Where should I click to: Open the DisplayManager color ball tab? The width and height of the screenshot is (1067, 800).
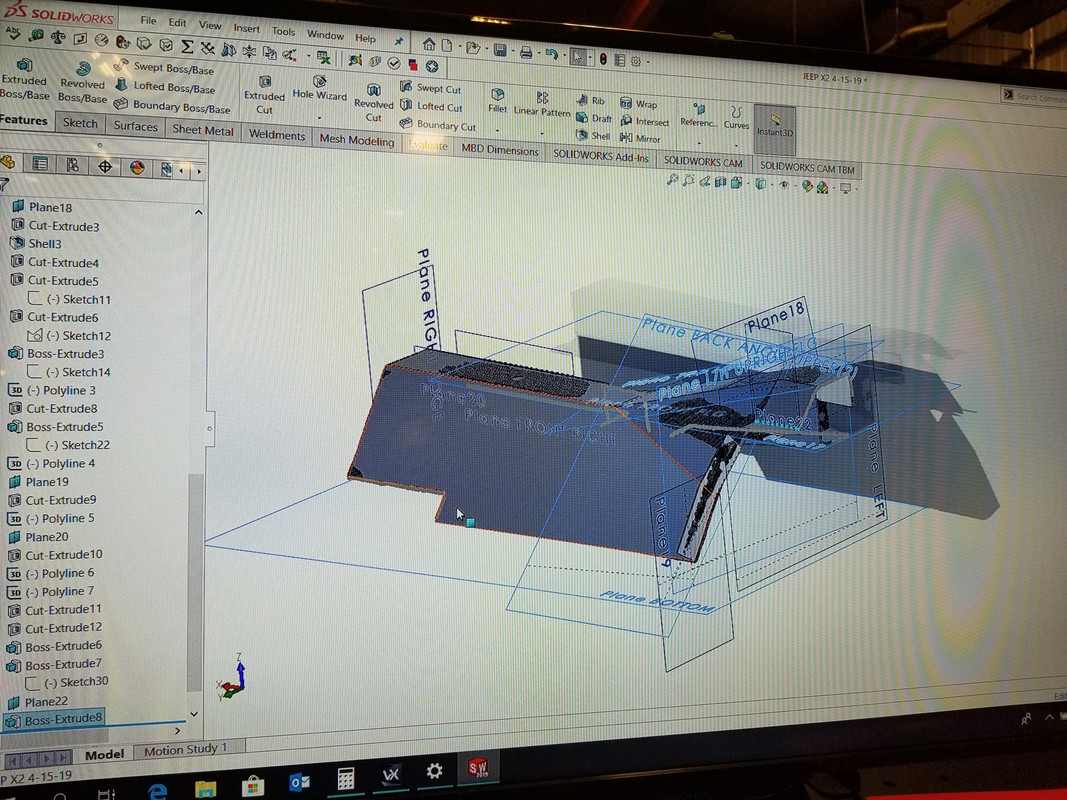point(137,168)
